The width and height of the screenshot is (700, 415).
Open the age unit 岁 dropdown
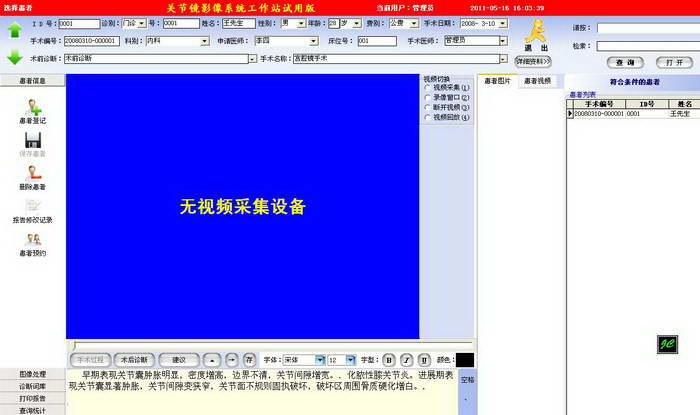point(357,24)
